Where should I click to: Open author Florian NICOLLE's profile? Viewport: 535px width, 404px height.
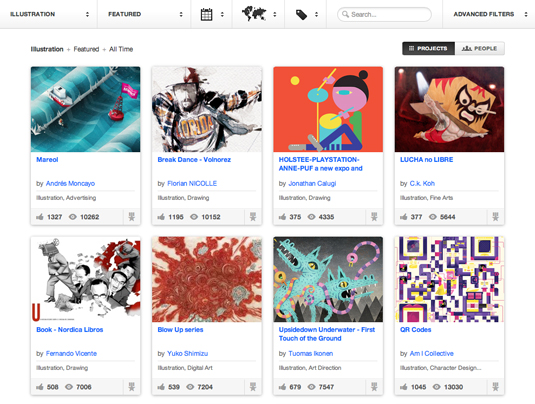pyautogui.click(x=192, y=184)
